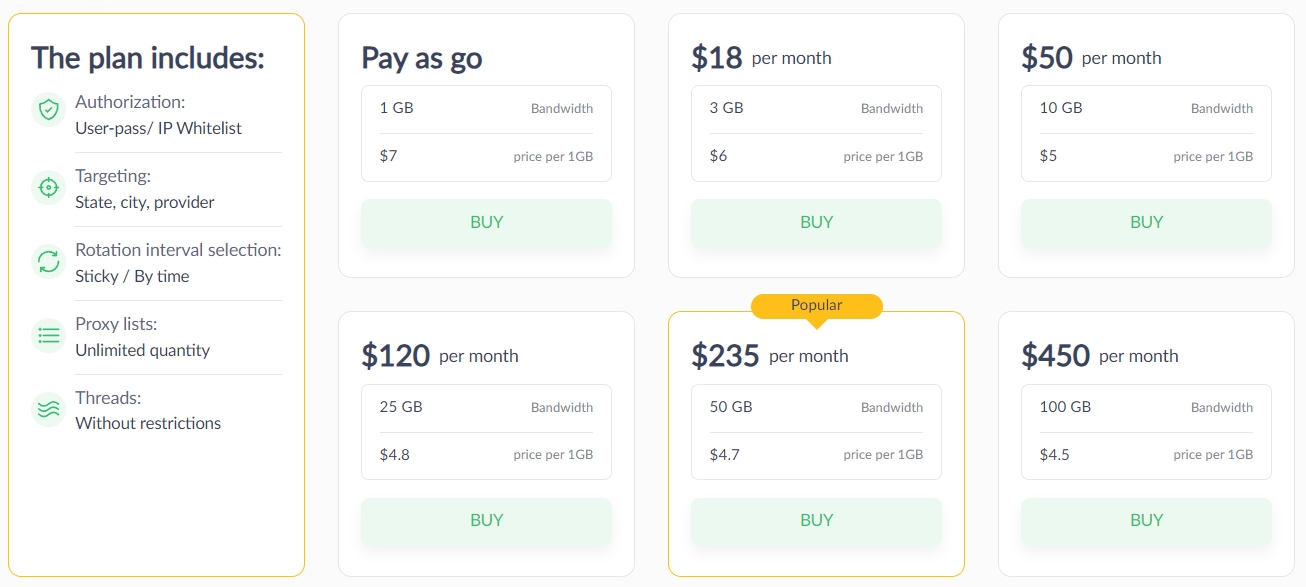Image resolution: width=1306 pixels, height=587 pixels.
Task: Select the 10 GB Bandwidth row
Action: [x=1146, y=108]
